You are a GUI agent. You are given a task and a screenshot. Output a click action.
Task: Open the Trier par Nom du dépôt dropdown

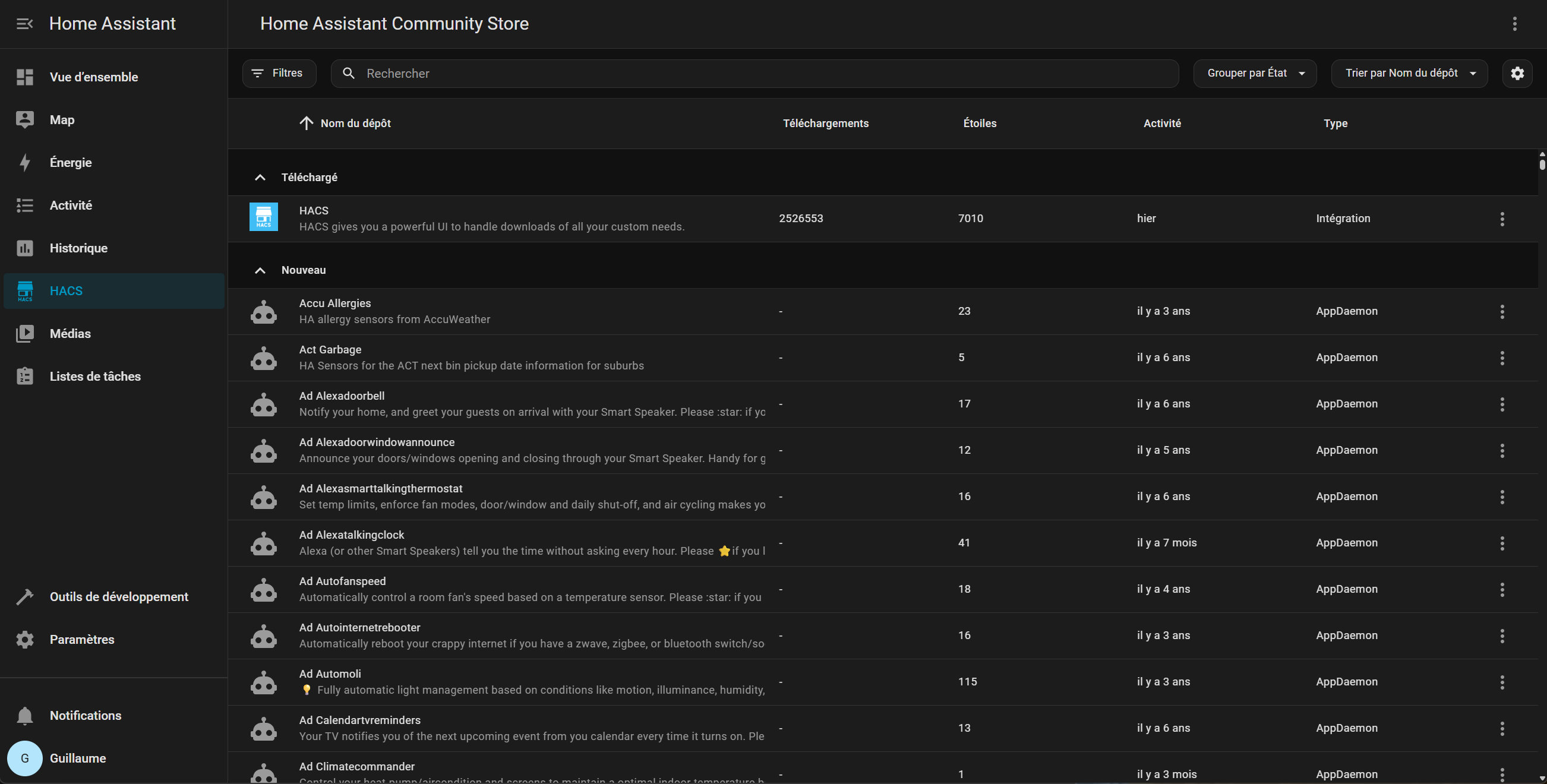coord(1409,73)
